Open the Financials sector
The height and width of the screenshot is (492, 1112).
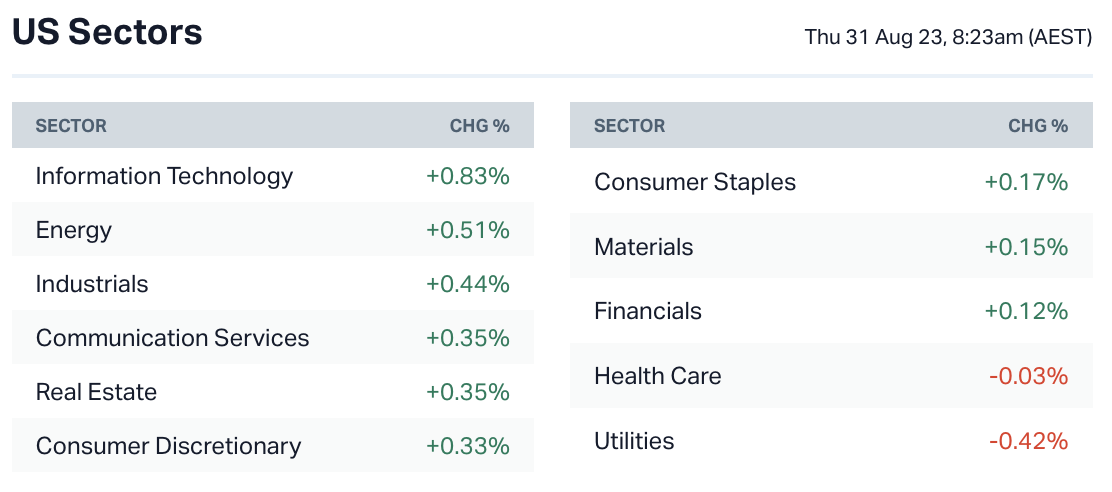[648, 311]
